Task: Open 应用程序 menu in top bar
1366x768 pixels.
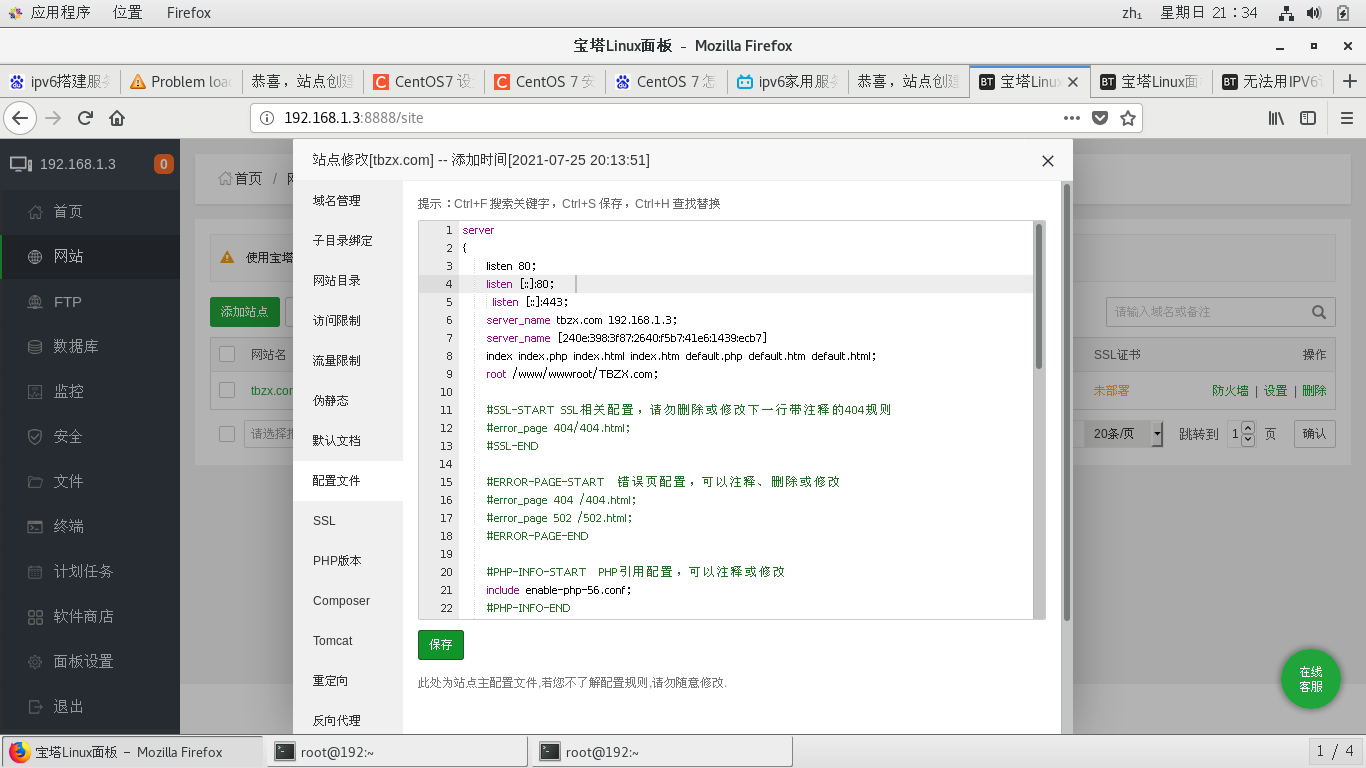Action: click(50, 13)
